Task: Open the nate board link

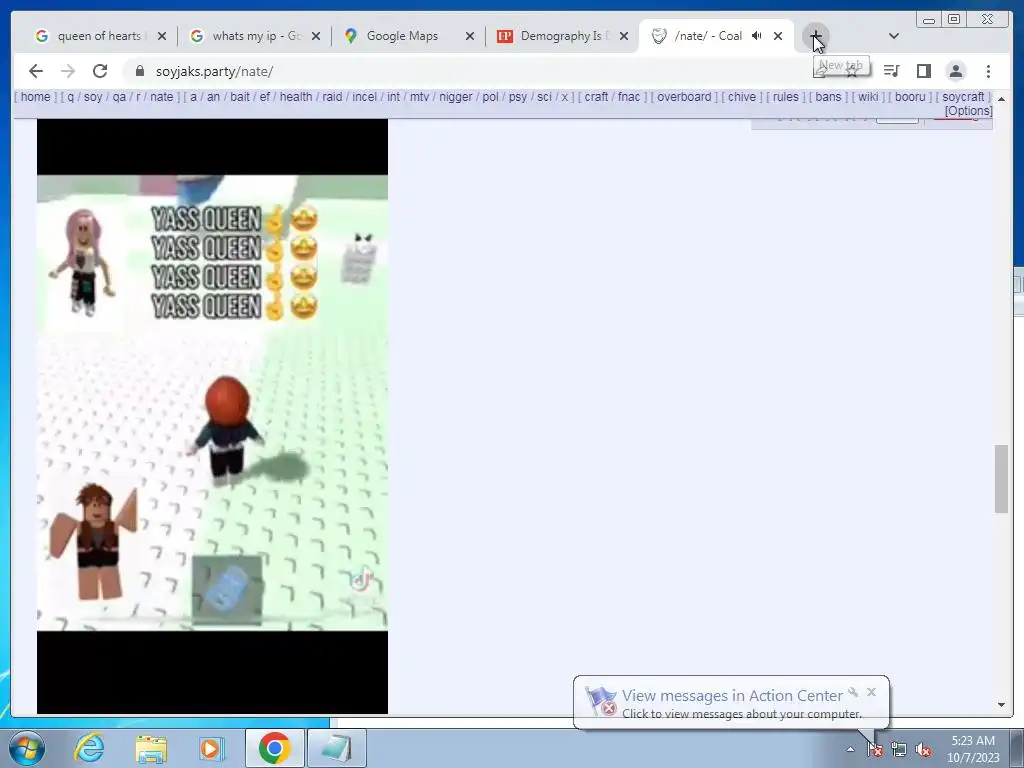Action: (x=161, y=97)
